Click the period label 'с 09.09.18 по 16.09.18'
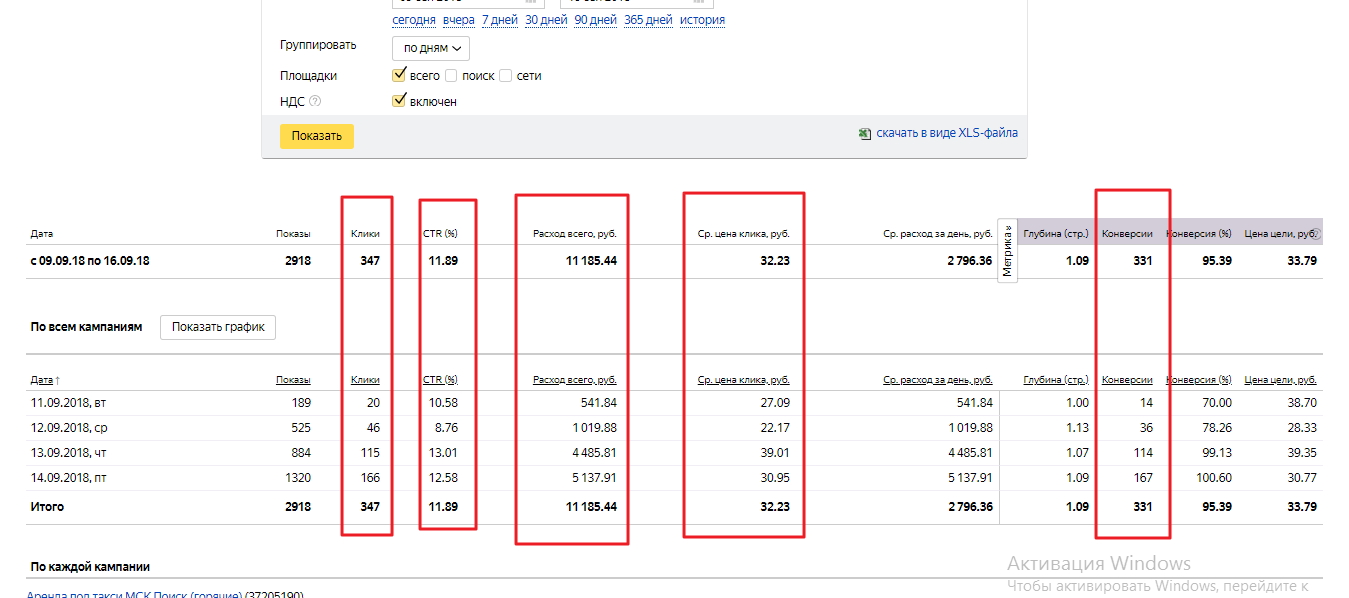 click(x=90, y=261)
